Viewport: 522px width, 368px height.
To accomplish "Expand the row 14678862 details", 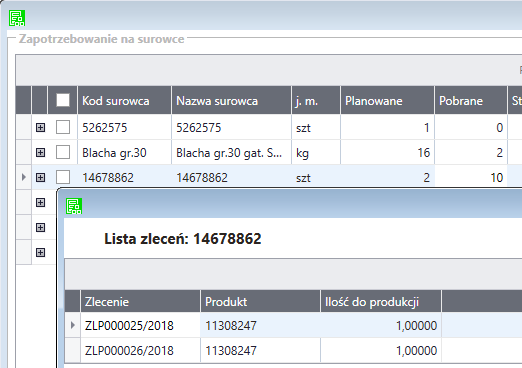I will coord(40,177).
